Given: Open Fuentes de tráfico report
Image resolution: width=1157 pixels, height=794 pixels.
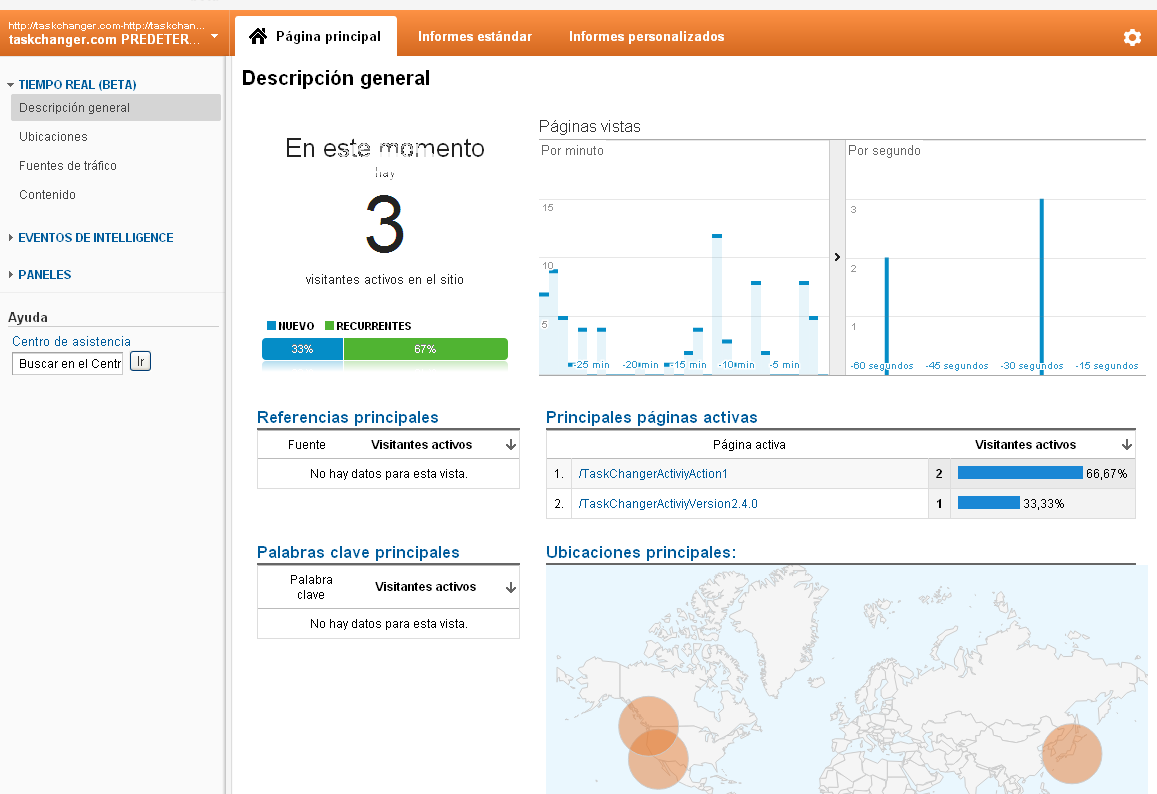Looking at the screenshot, I should [x=67, y=166].
